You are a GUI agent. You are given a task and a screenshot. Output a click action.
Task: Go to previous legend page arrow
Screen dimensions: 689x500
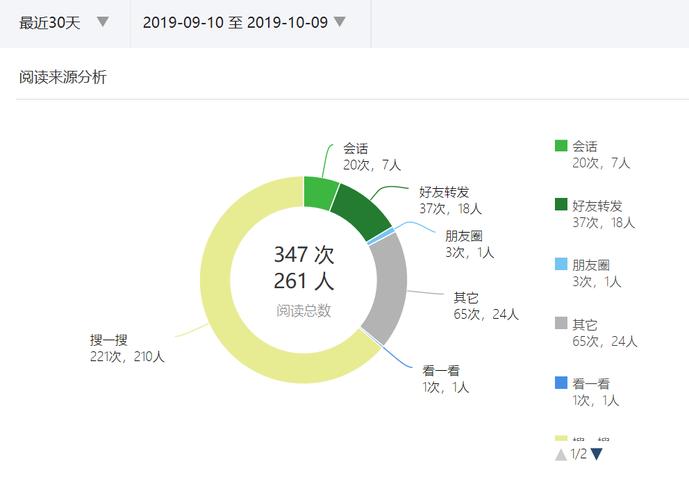click(561, 455)
